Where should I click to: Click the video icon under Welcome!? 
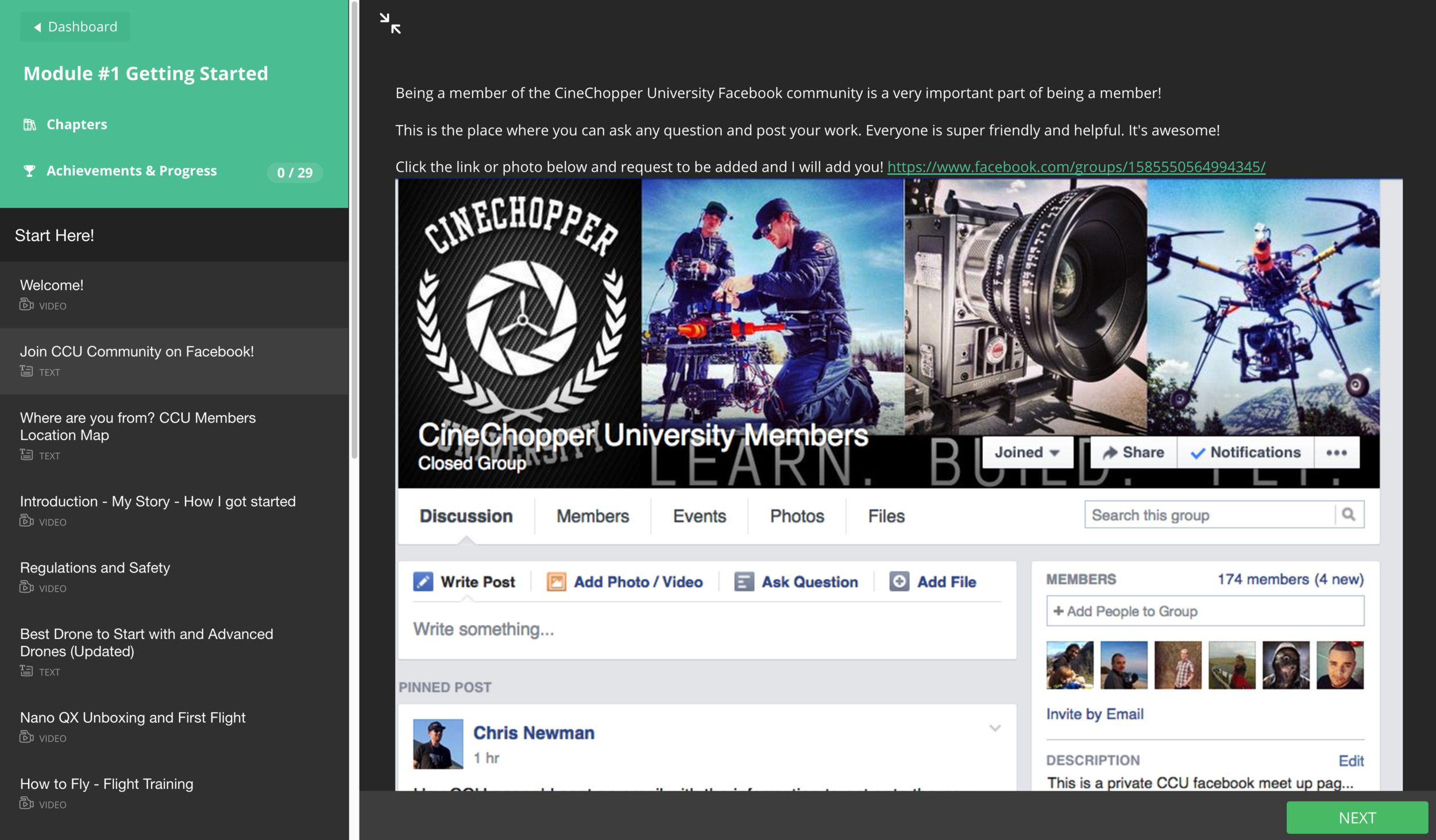[26, 305]
